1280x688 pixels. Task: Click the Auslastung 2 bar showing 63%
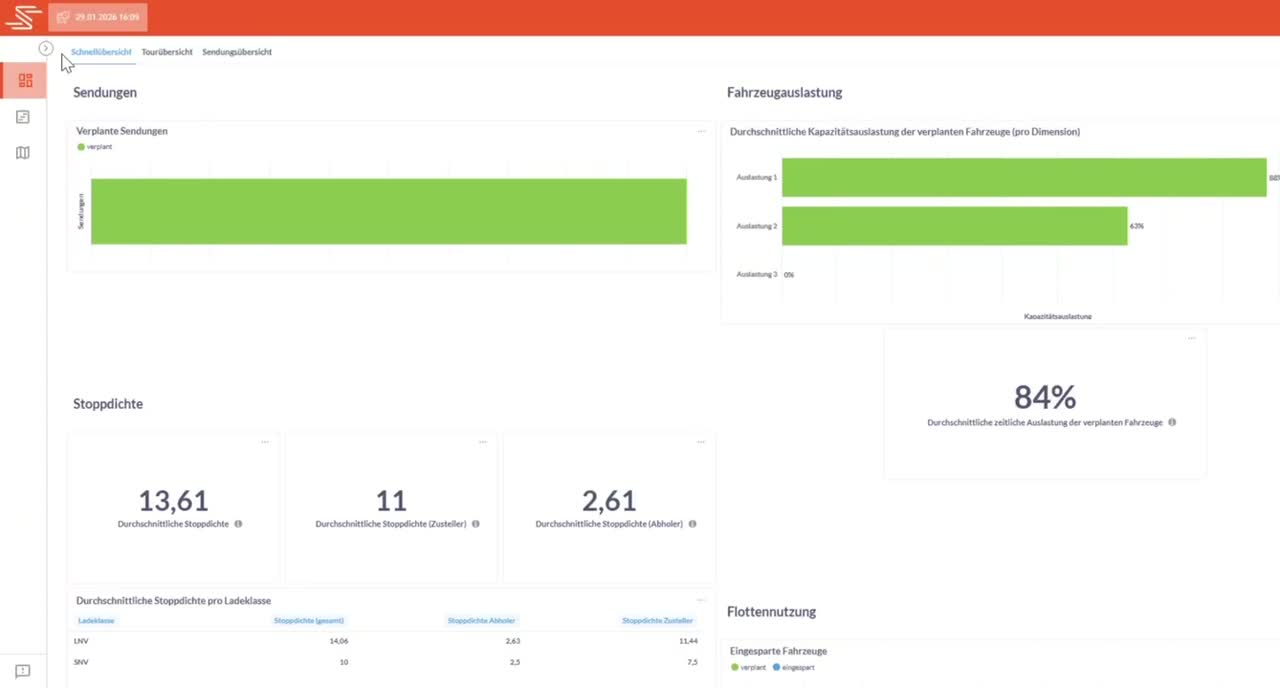954,226
